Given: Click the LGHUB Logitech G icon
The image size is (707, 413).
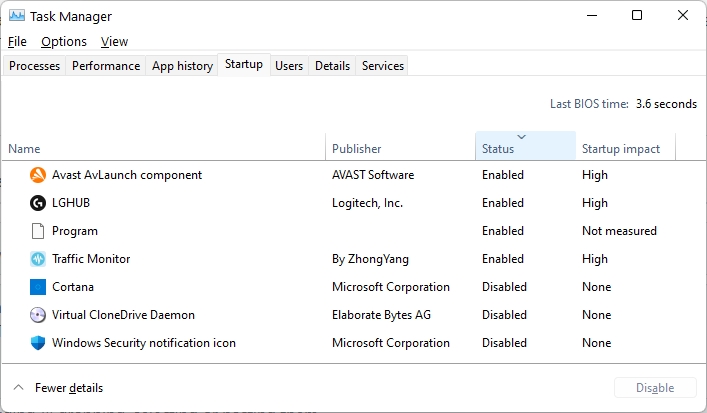Looking at the screenshot, I should coord(38,203).
